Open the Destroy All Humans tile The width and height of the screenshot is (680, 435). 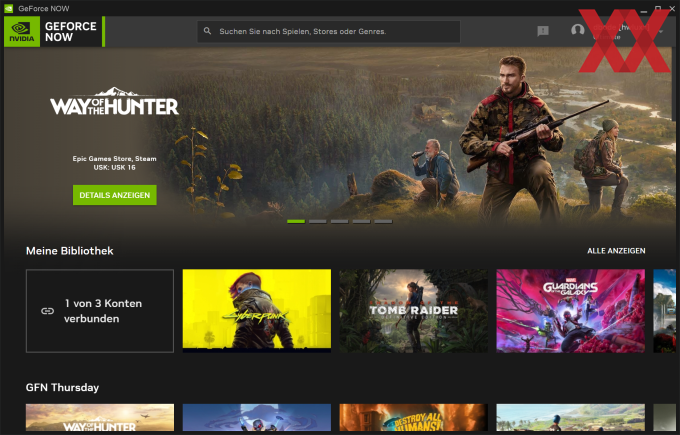(414, 418)
